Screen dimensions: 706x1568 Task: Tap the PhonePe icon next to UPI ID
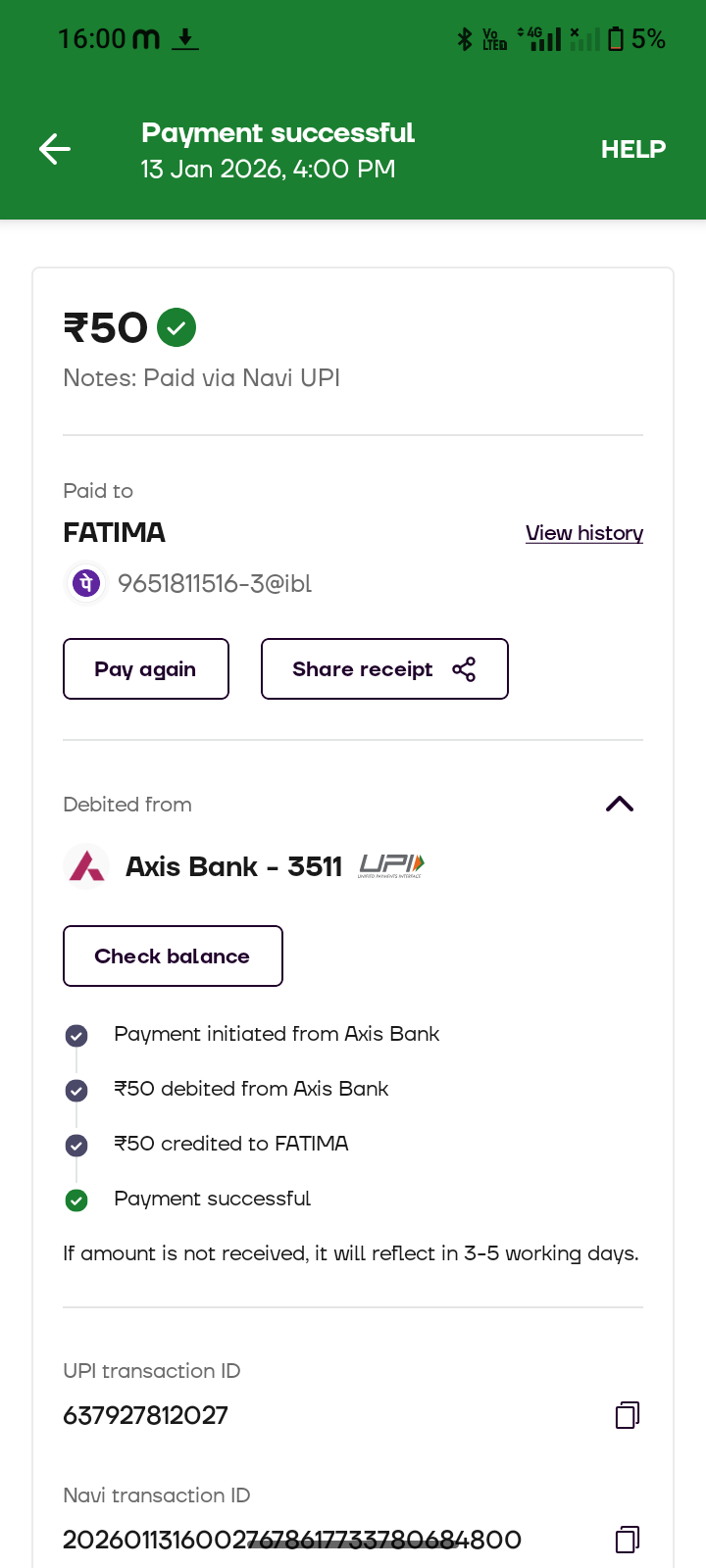pos(86,584)
